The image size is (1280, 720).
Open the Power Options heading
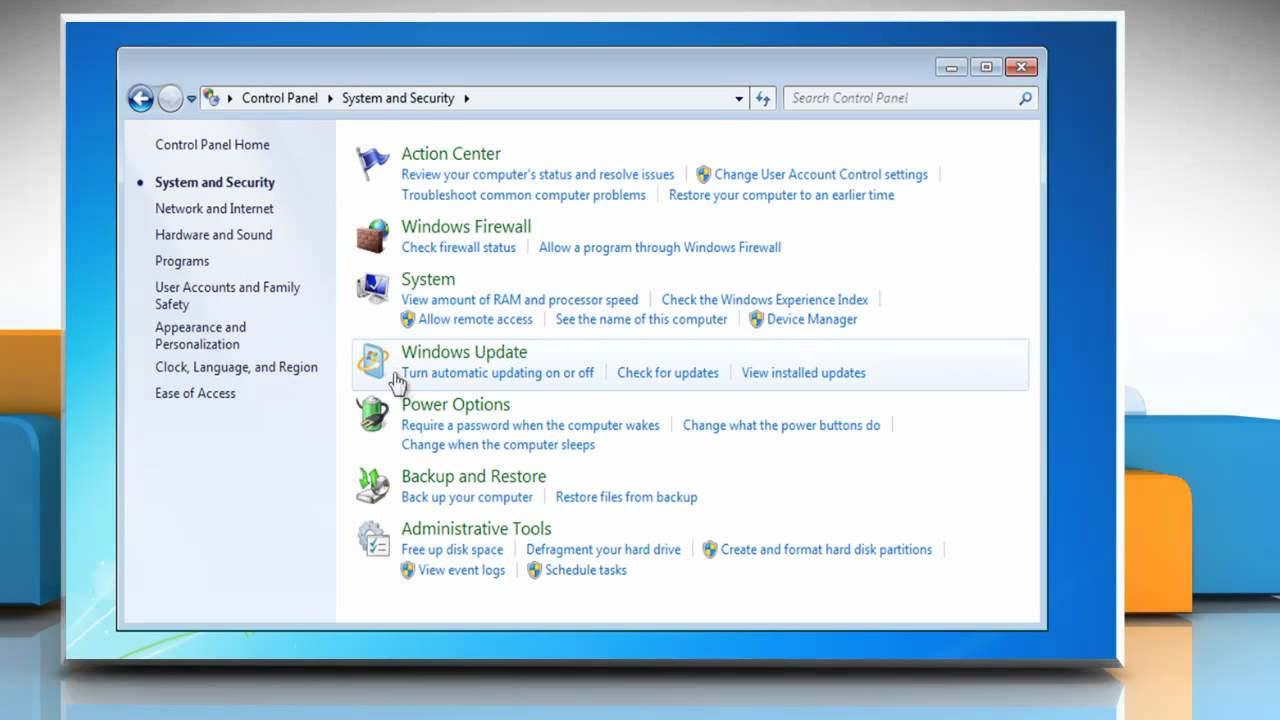(456, 404)
